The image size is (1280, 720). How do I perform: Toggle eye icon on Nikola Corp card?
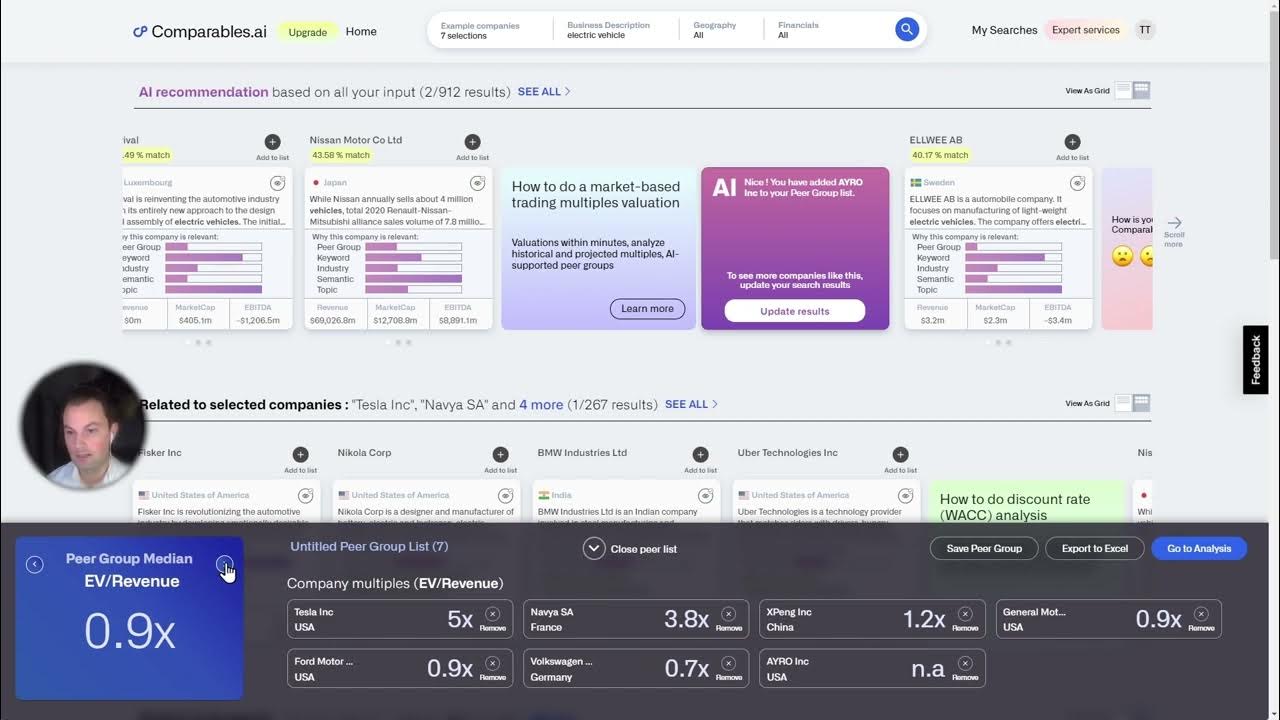505,496
